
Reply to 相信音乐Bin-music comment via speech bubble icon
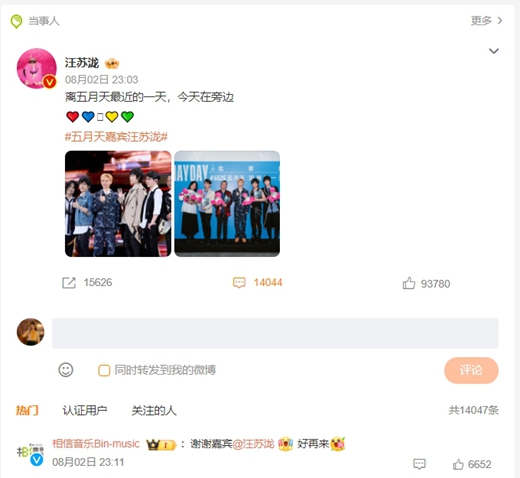[419, 464]
